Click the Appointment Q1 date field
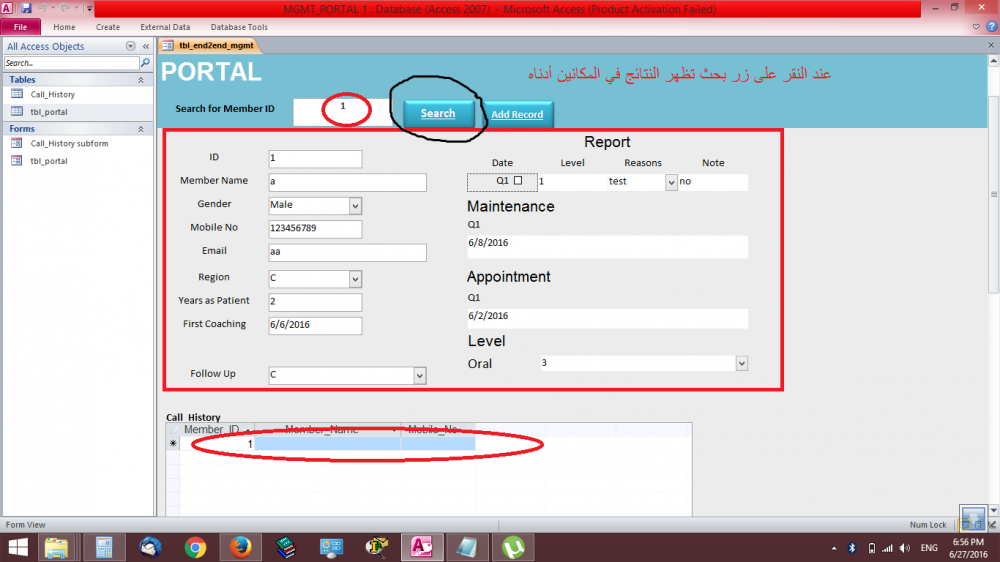The image size is (1000, 562). point(607,318)
